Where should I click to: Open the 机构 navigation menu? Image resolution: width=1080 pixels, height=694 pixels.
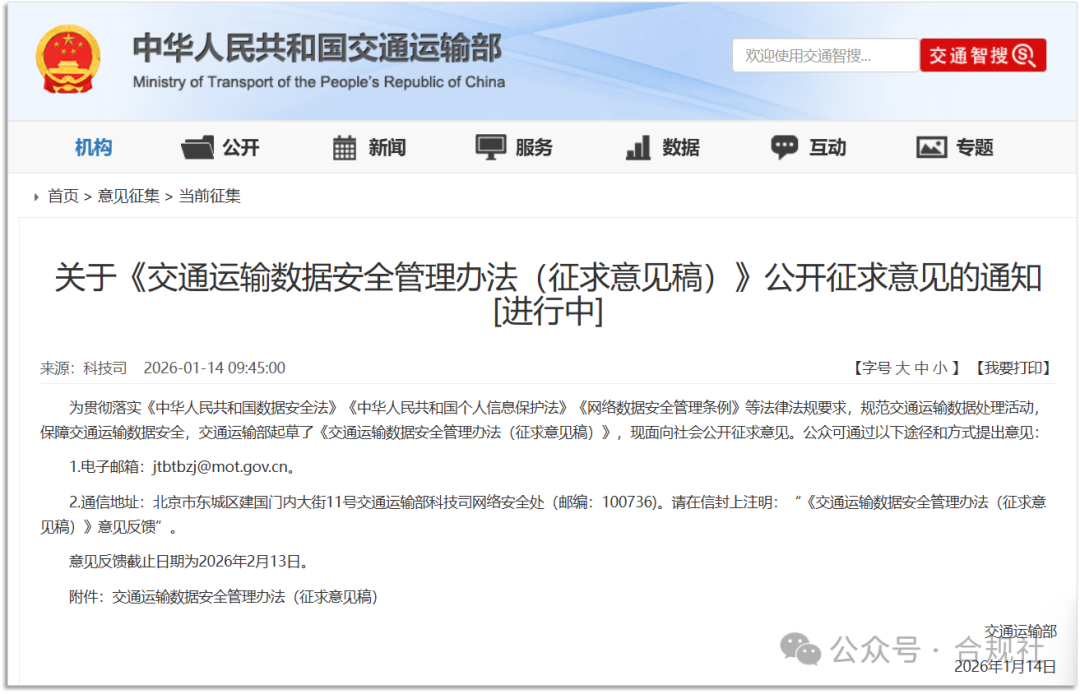pyautogui.click(x=93, y=147)
